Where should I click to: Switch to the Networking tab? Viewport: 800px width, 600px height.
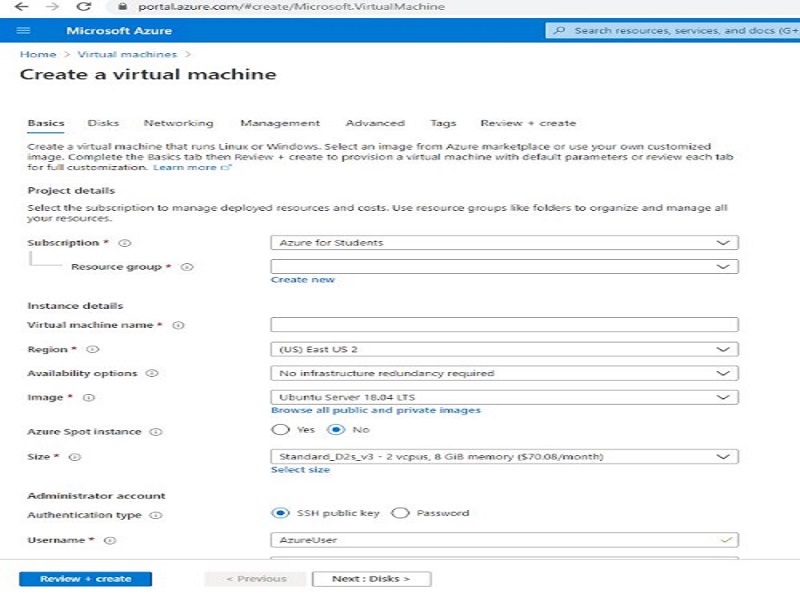[179, 123]
